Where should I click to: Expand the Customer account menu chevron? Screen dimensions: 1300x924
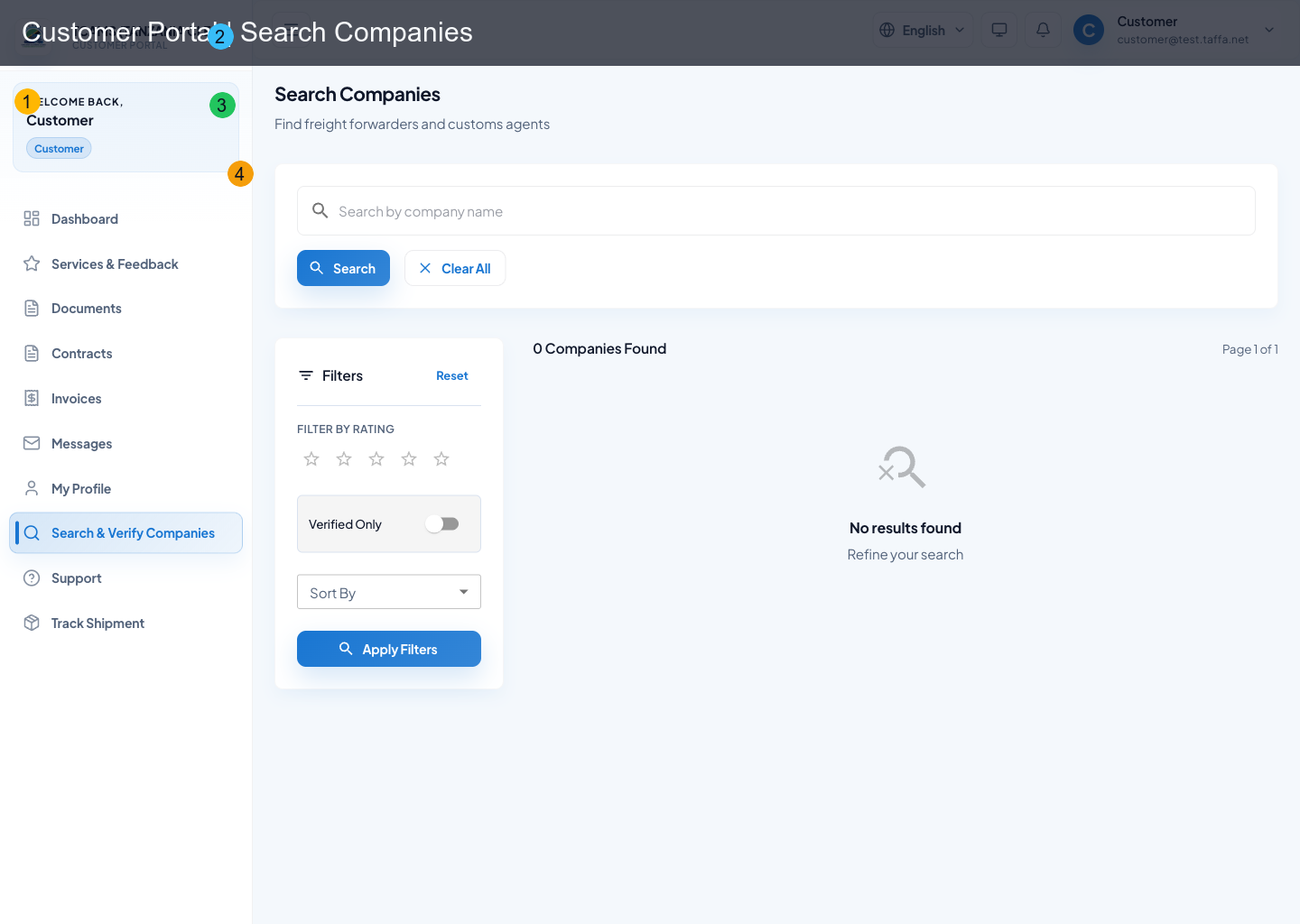(x=1269, y=30)
